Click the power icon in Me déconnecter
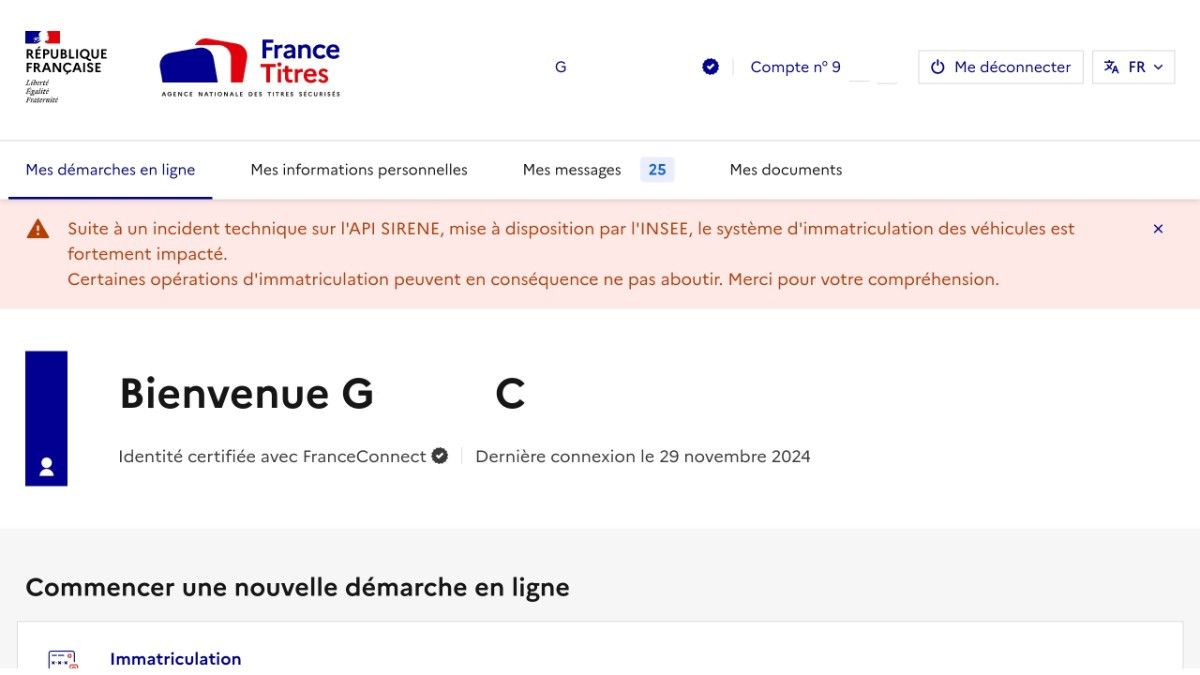 [937, 67]
